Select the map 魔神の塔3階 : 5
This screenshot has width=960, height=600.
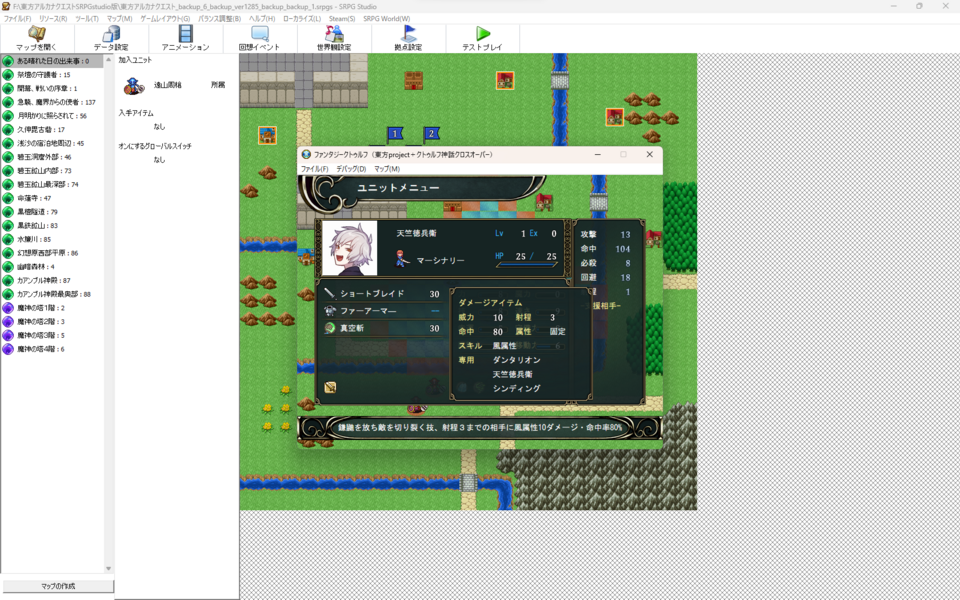click(53, 336)
